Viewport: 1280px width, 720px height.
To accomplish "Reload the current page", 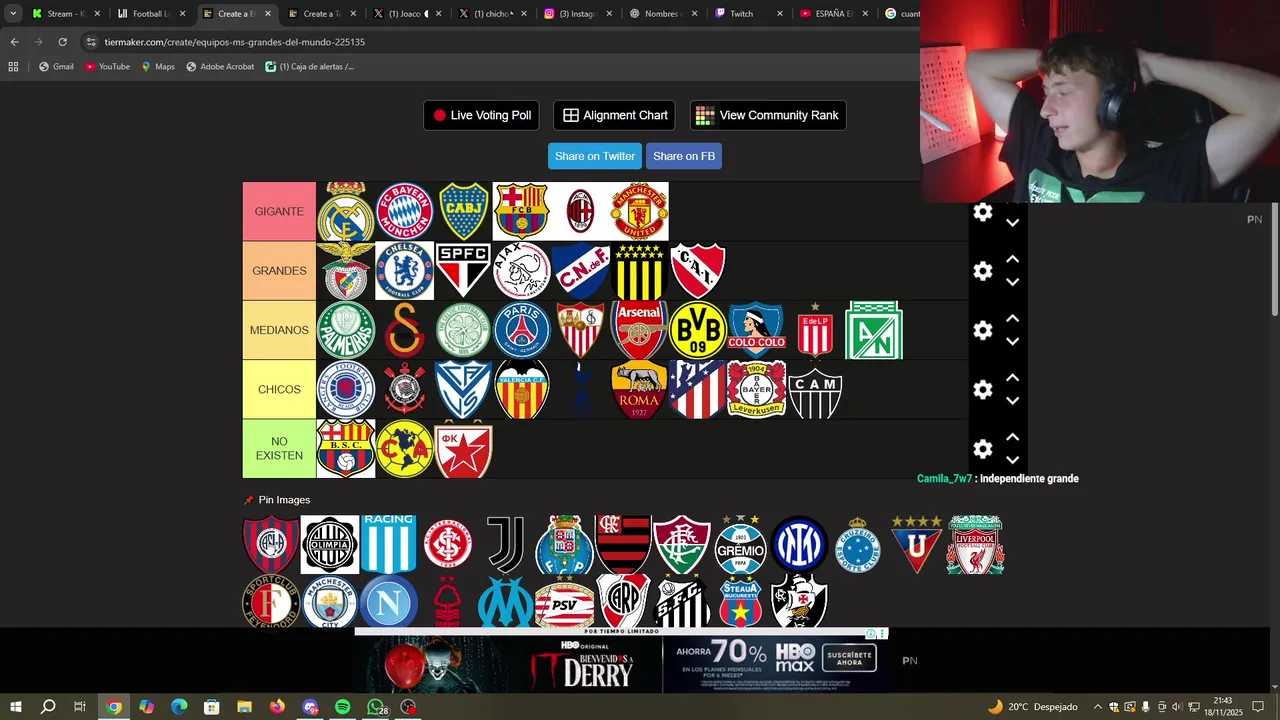I will point(62,42).
